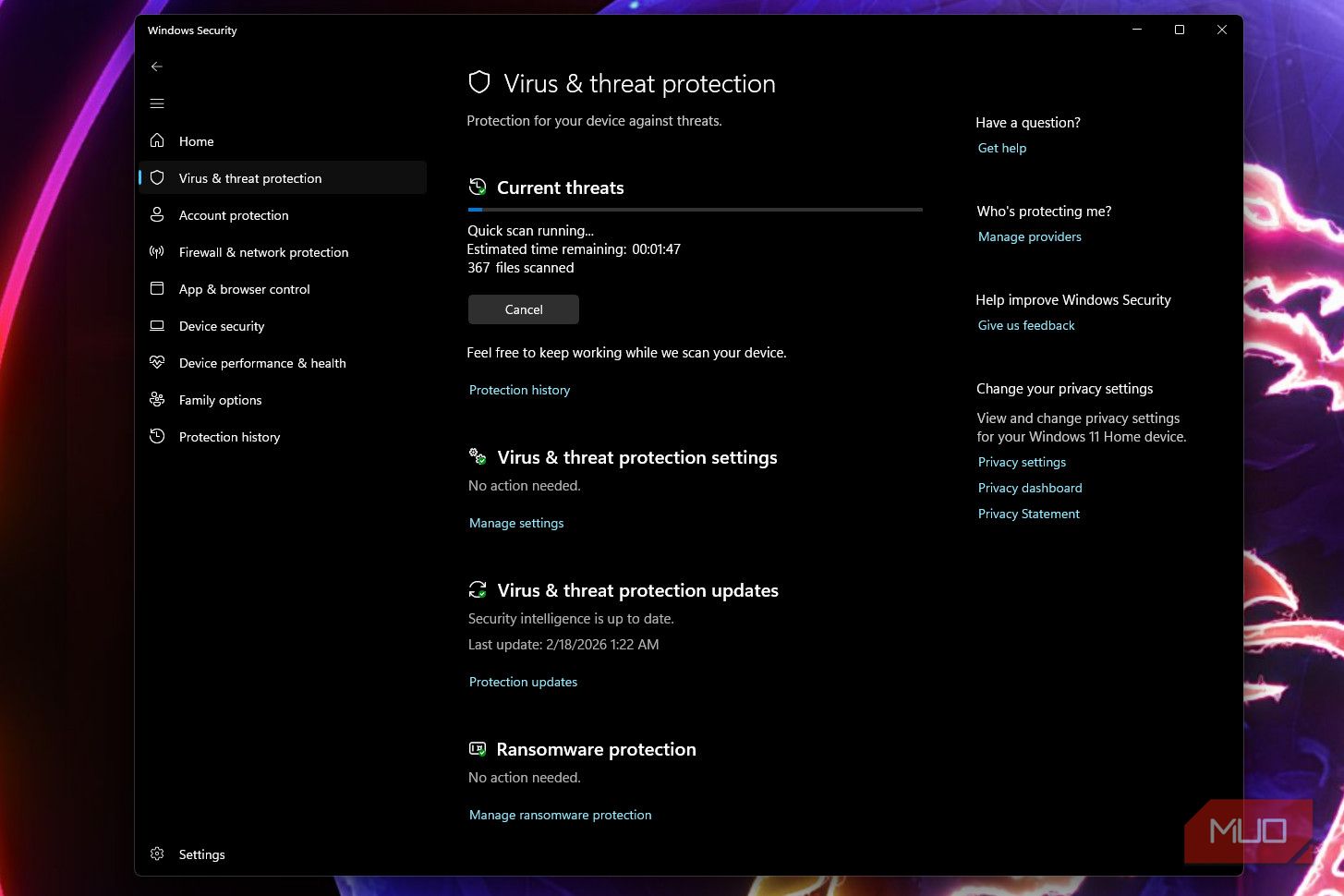This screenshot has height=896, width=1344.
Task: Click the back arrow icon
Action: tap(157, 67)
